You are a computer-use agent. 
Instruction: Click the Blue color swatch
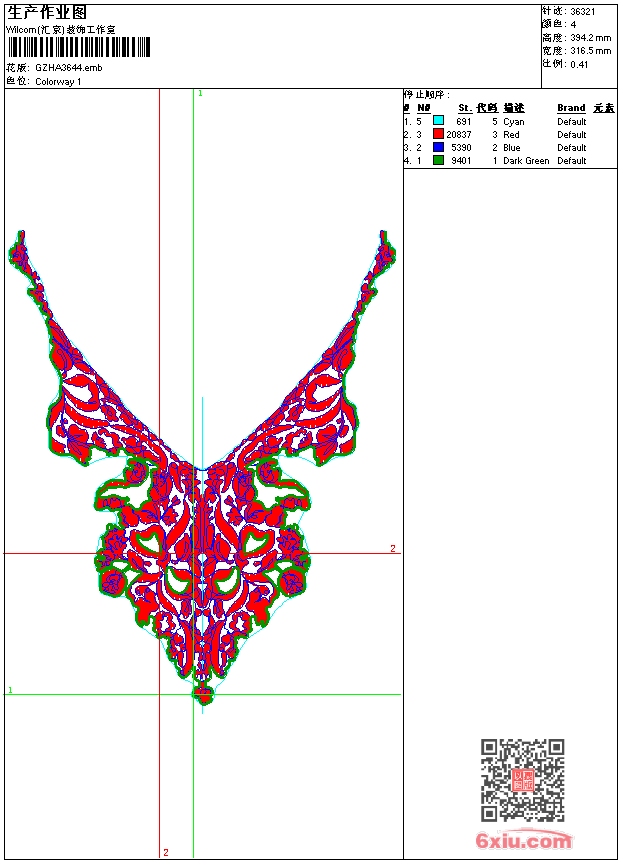click(x=438, y=147)
